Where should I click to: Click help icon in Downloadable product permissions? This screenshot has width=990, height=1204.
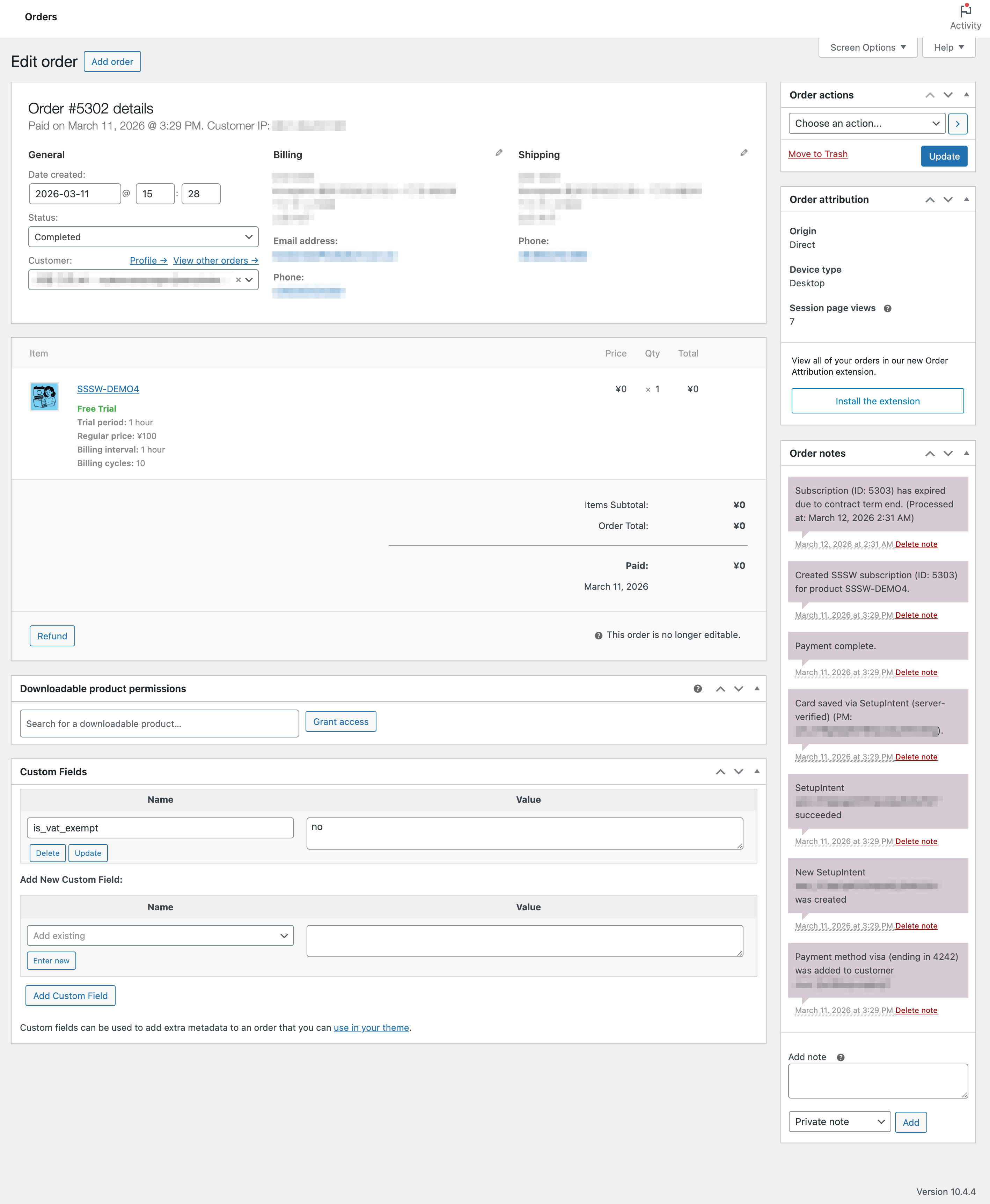[x=697, y=688]
